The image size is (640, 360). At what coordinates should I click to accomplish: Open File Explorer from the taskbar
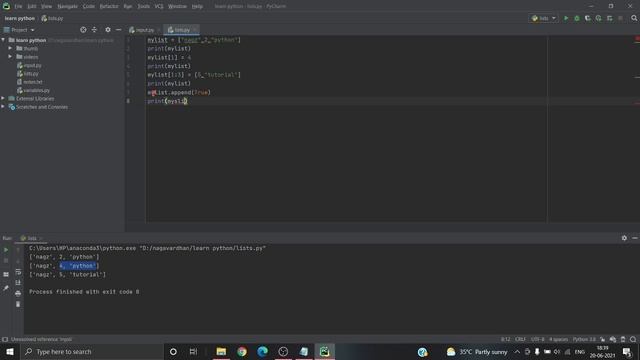coord(221,351)
